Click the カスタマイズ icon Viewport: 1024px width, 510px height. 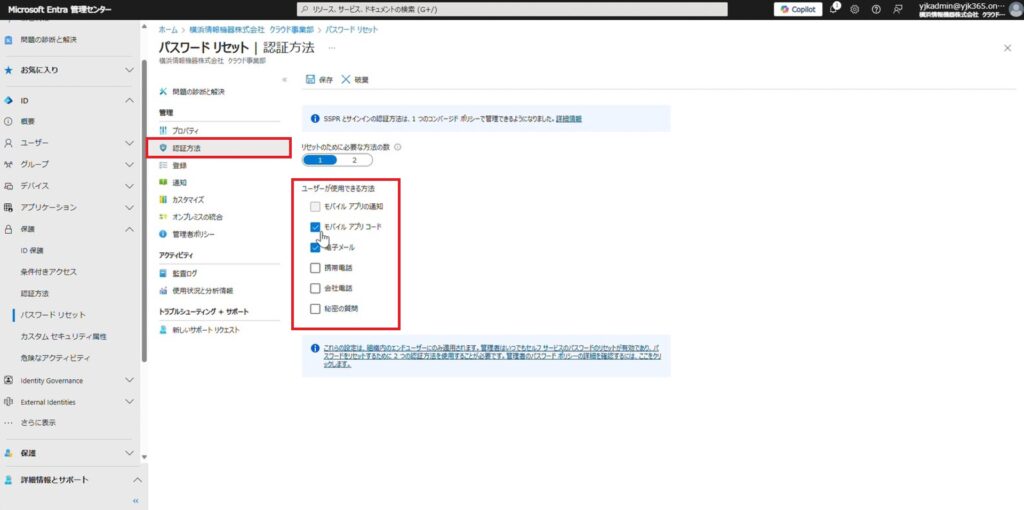163,199
